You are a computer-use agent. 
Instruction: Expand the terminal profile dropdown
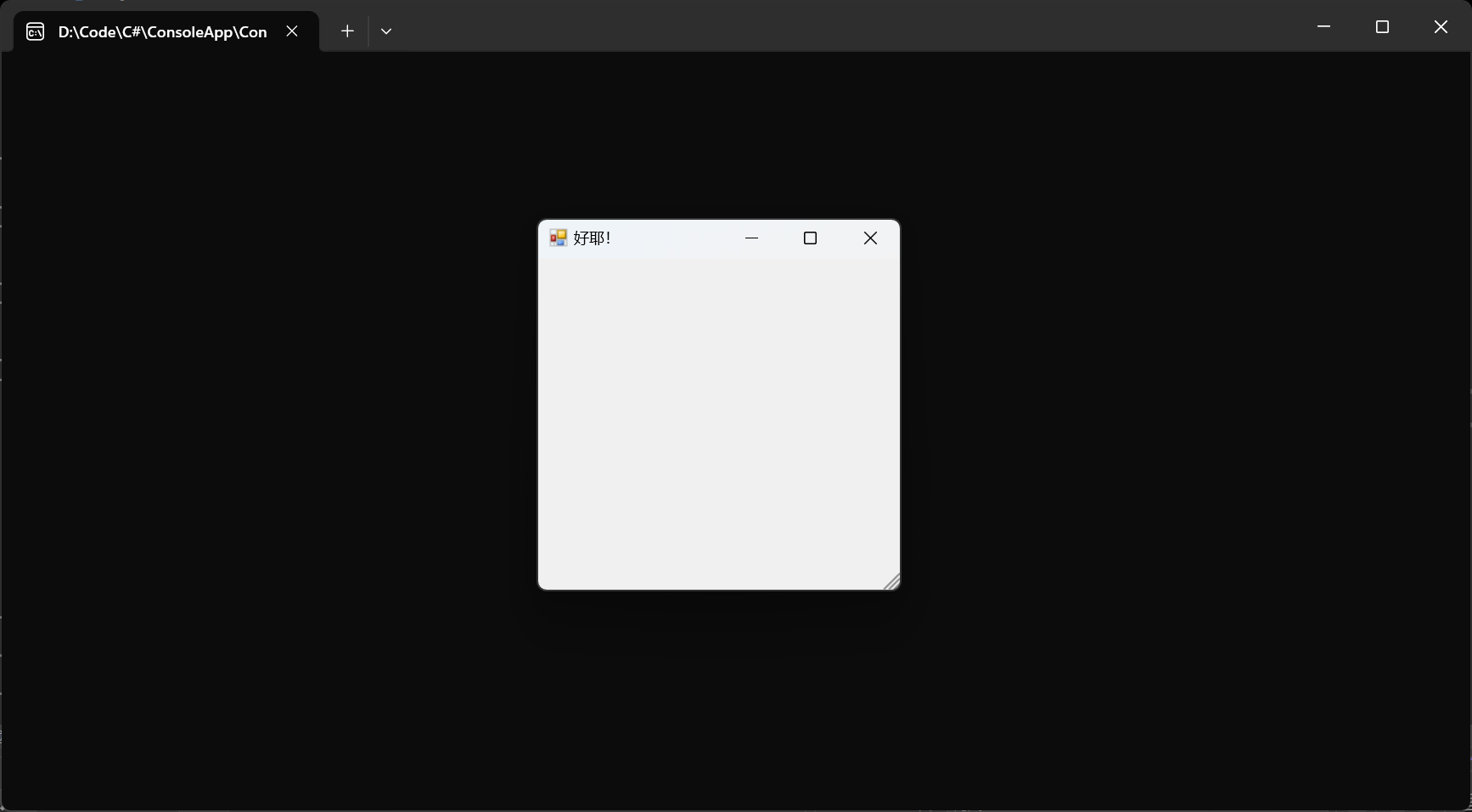386,31
